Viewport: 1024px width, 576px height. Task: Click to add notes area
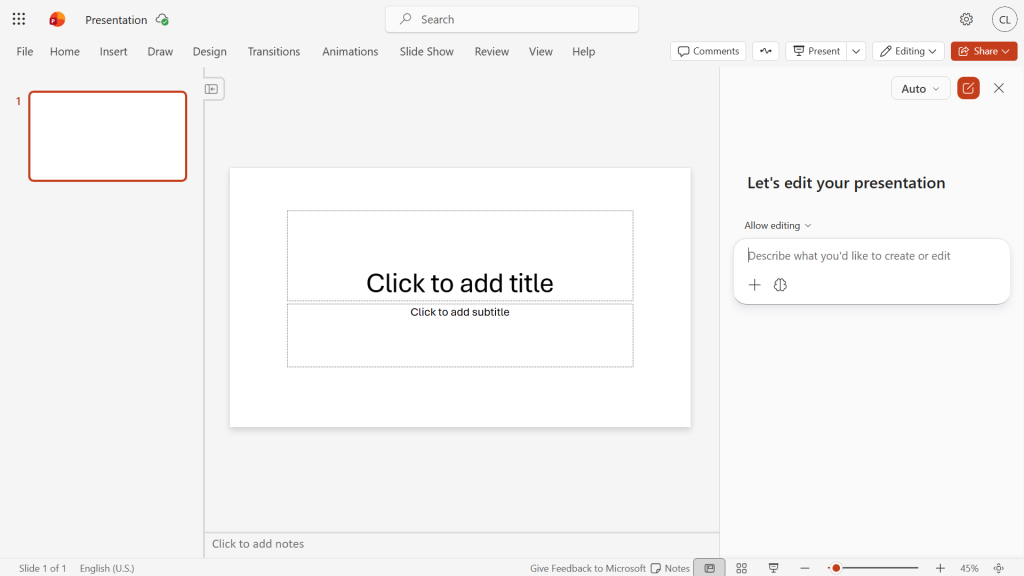coord(462,544)
